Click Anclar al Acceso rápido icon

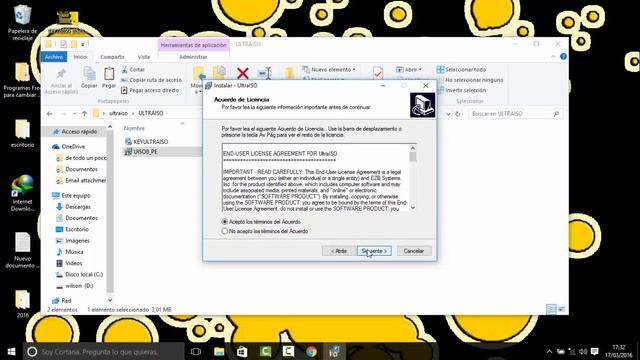(61, 81)
